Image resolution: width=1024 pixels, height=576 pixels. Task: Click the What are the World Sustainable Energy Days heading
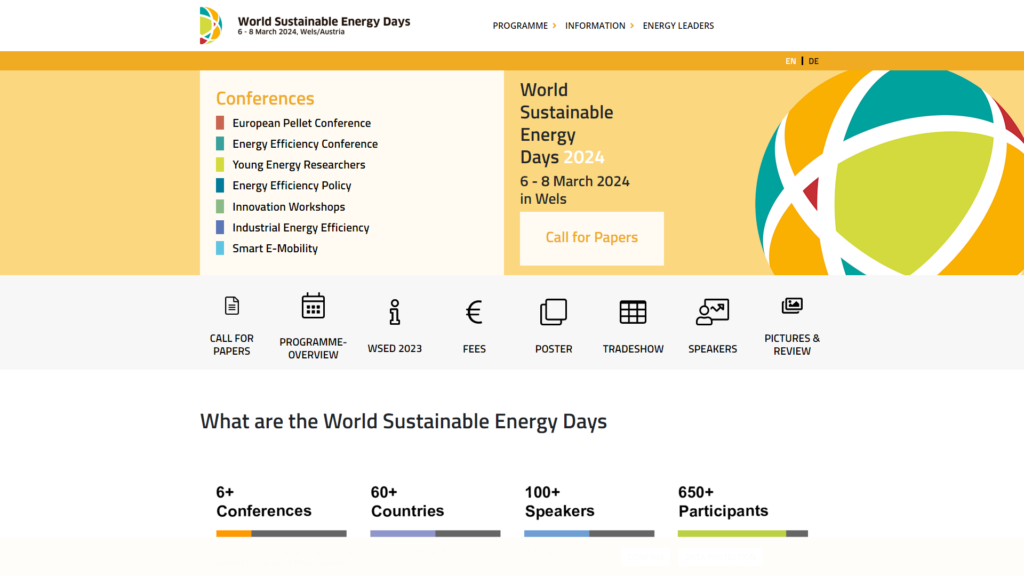(404, 421)
